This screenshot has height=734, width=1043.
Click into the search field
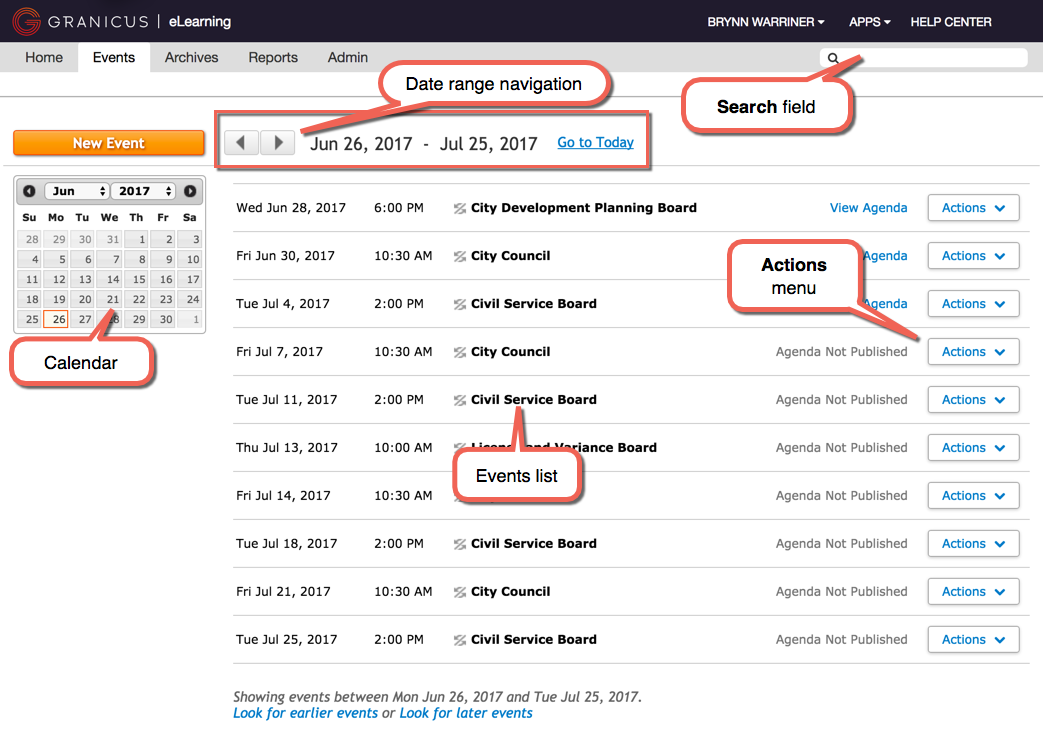(930, 58)
